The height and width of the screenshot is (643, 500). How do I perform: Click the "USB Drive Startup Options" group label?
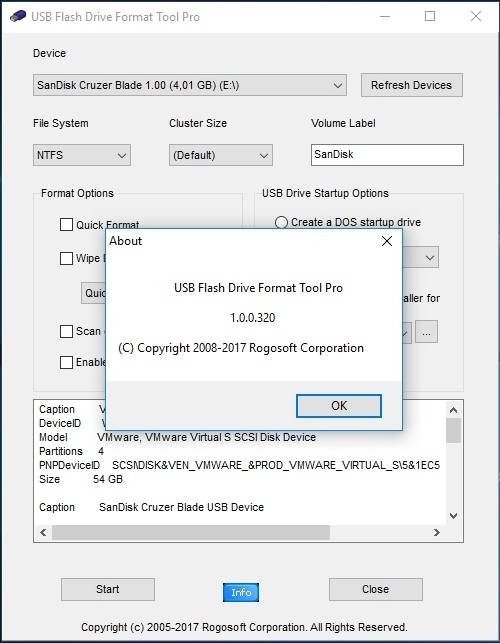(x=325, y=193)
